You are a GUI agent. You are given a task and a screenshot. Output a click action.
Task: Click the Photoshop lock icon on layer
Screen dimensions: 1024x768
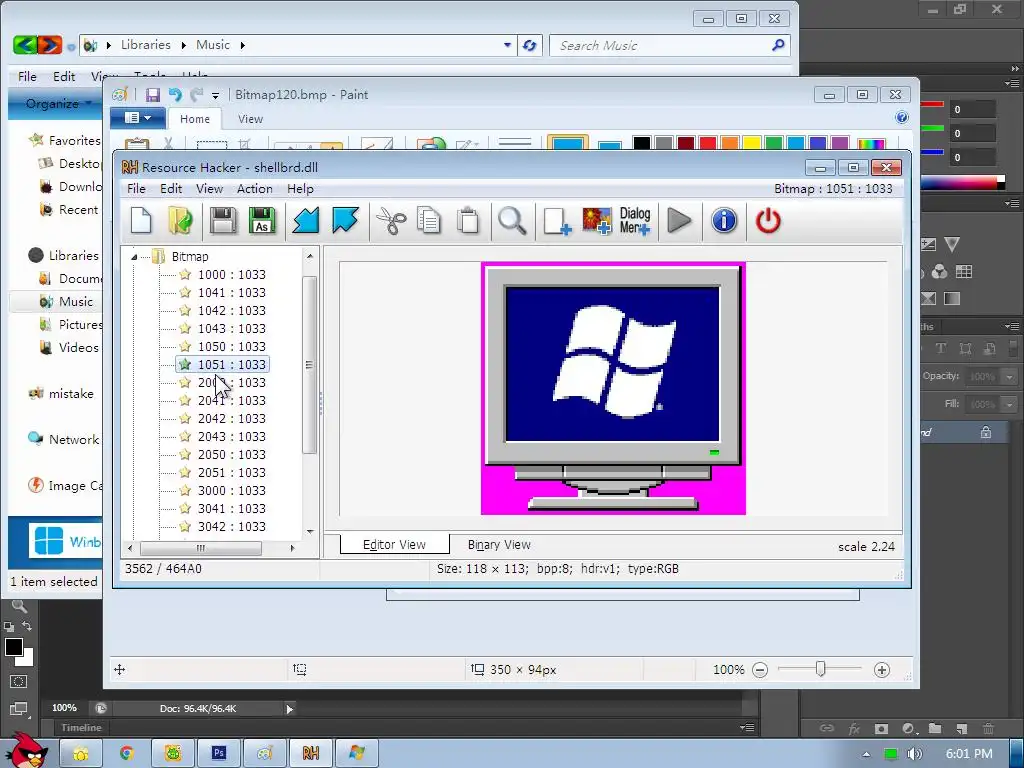coord(985,432)
